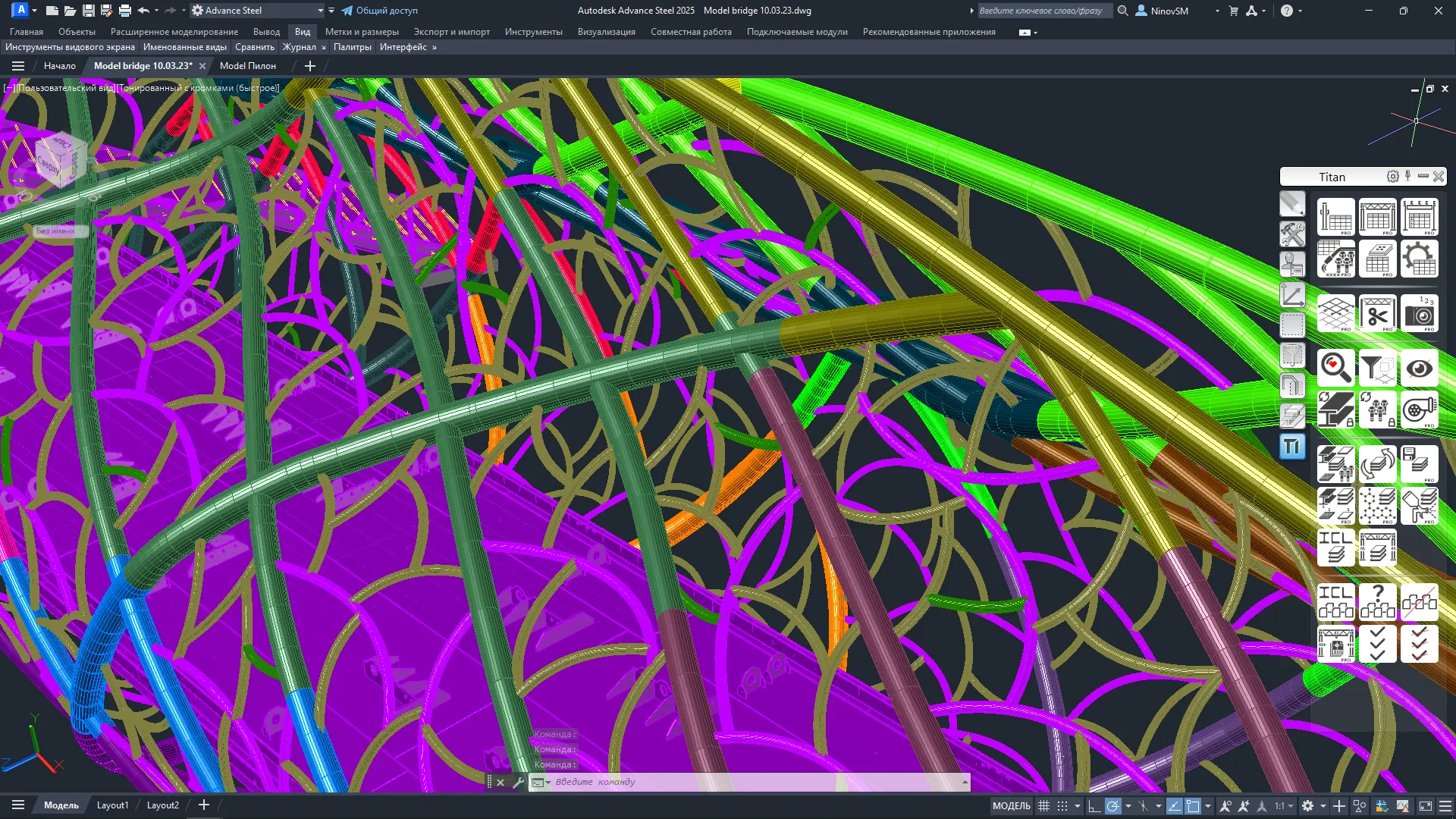Open the Главная ribbon tab
1456x819 pixels.
(x=27, y=32)
